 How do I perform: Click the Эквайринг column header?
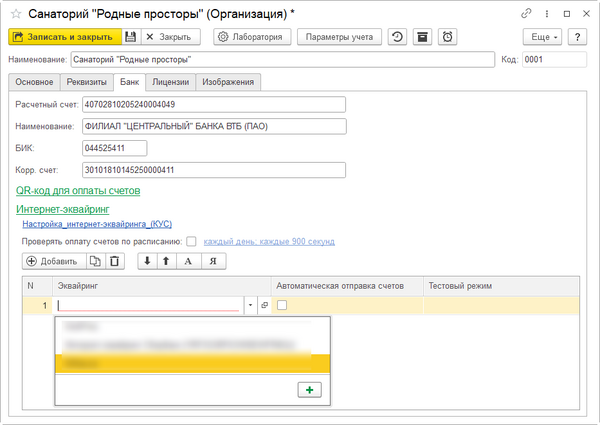(x=162, y=286)
